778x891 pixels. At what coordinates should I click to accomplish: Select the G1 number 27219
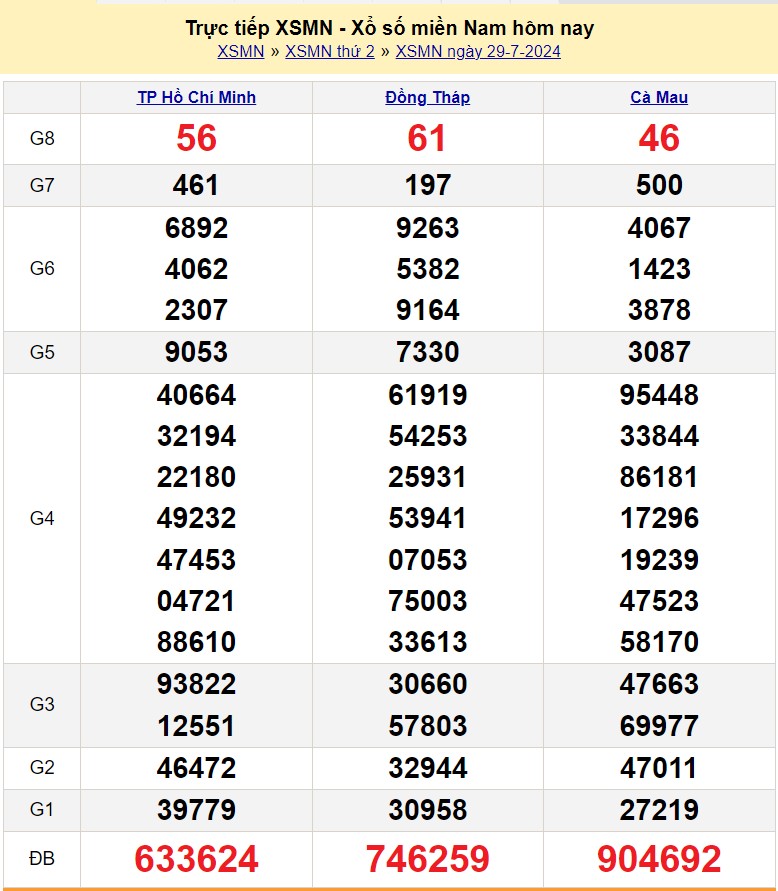[659, 810]
